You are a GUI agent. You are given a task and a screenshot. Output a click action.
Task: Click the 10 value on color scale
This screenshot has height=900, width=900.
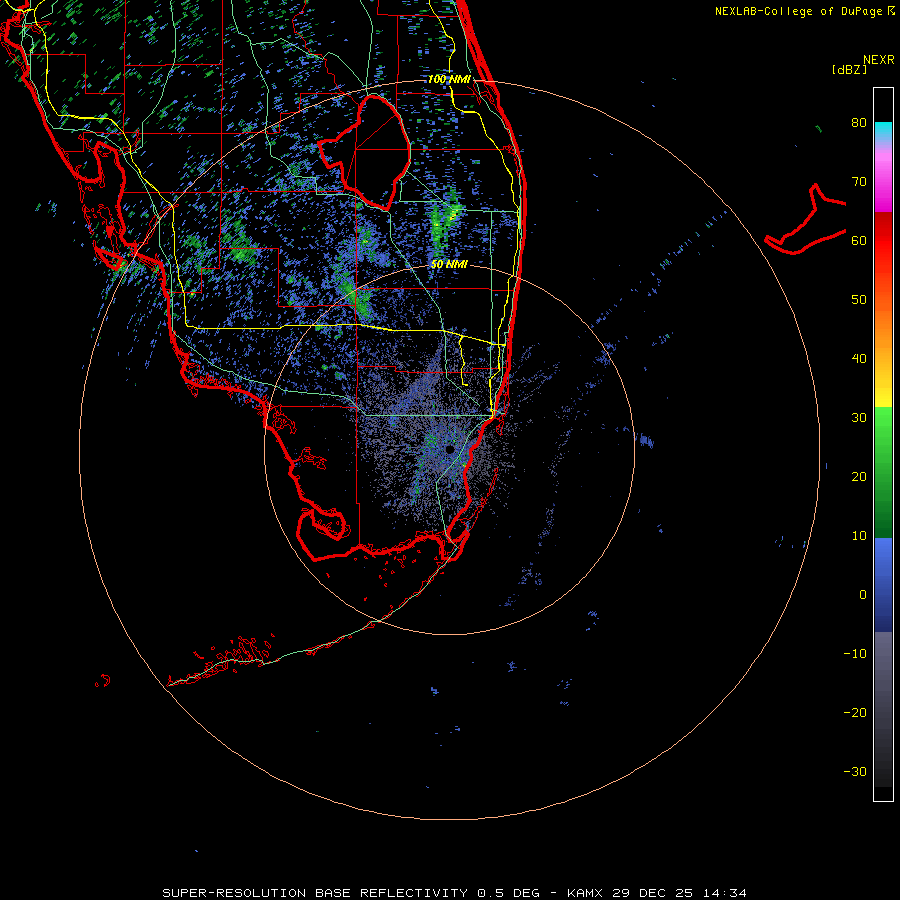859,536
